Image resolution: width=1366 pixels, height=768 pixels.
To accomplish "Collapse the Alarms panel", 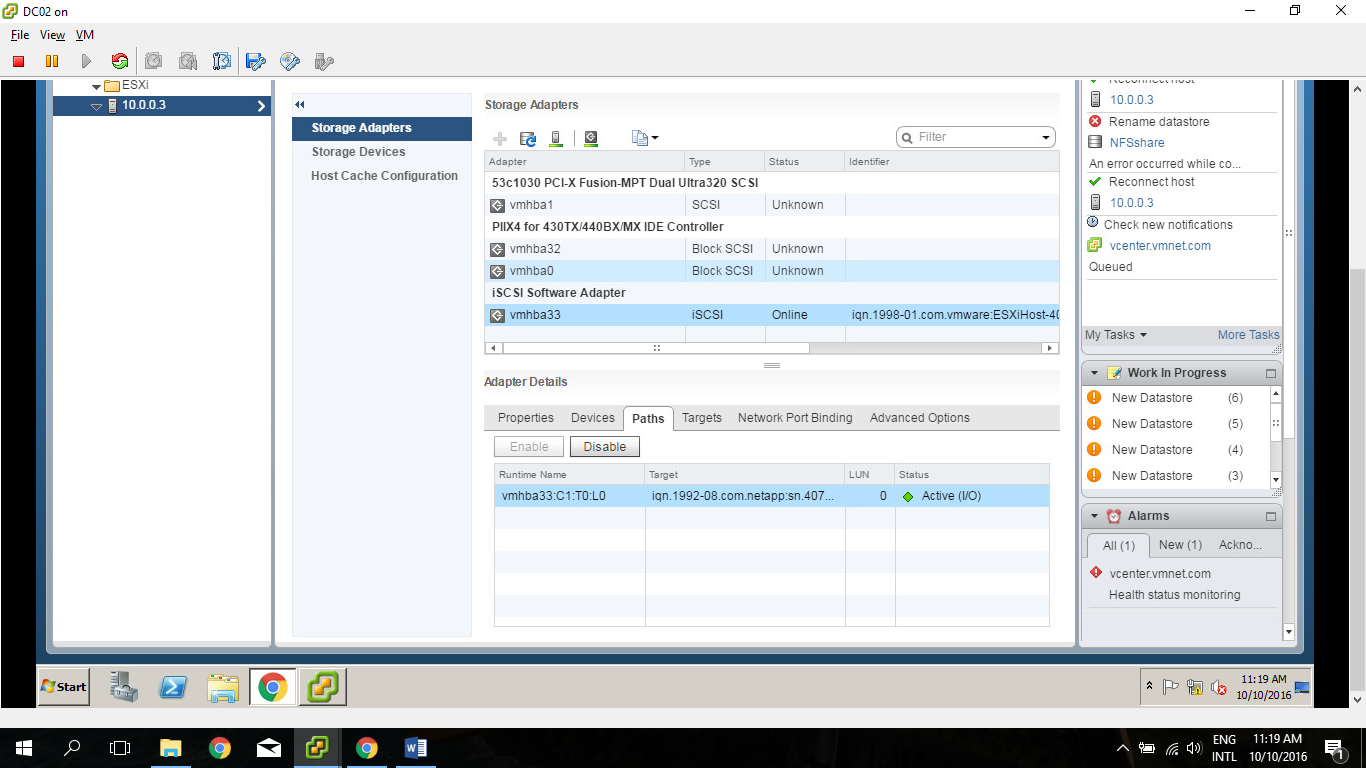I will click(x=1094, y=516).
